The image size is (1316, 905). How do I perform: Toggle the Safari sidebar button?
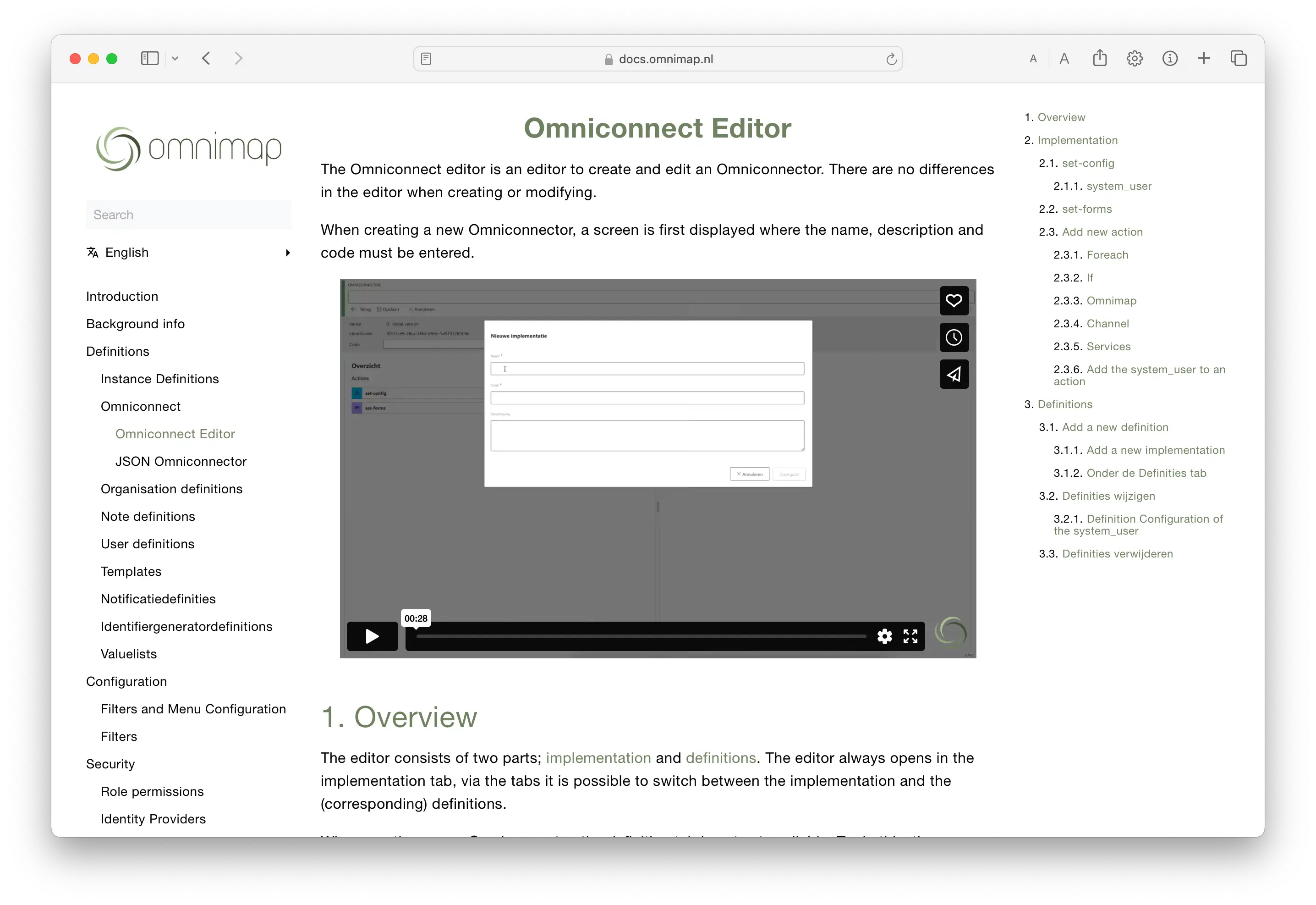pyautogui.click(x=150, y=58)
